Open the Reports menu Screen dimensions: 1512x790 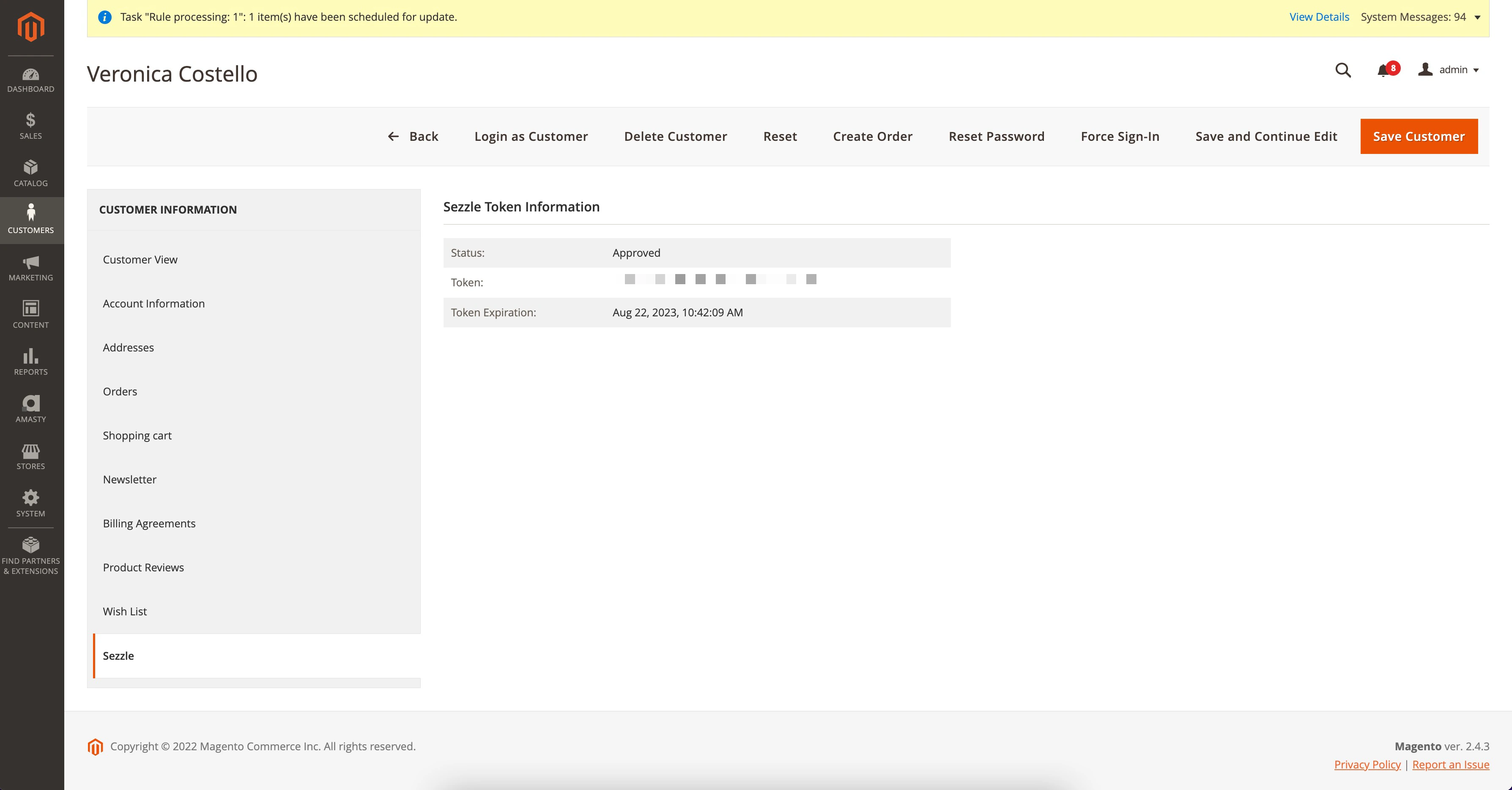[31, 362]
